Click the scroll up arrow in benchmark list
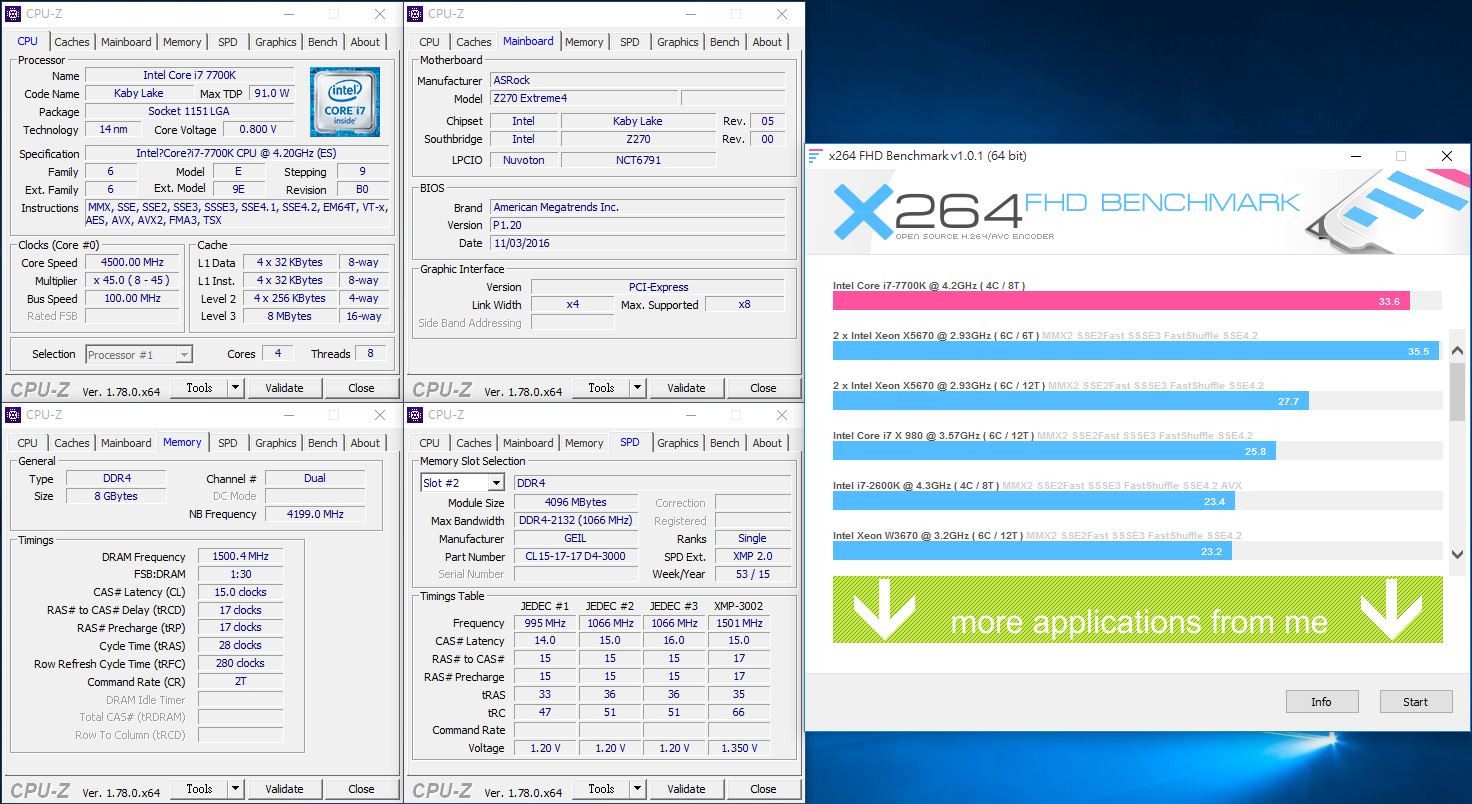 1457,351
